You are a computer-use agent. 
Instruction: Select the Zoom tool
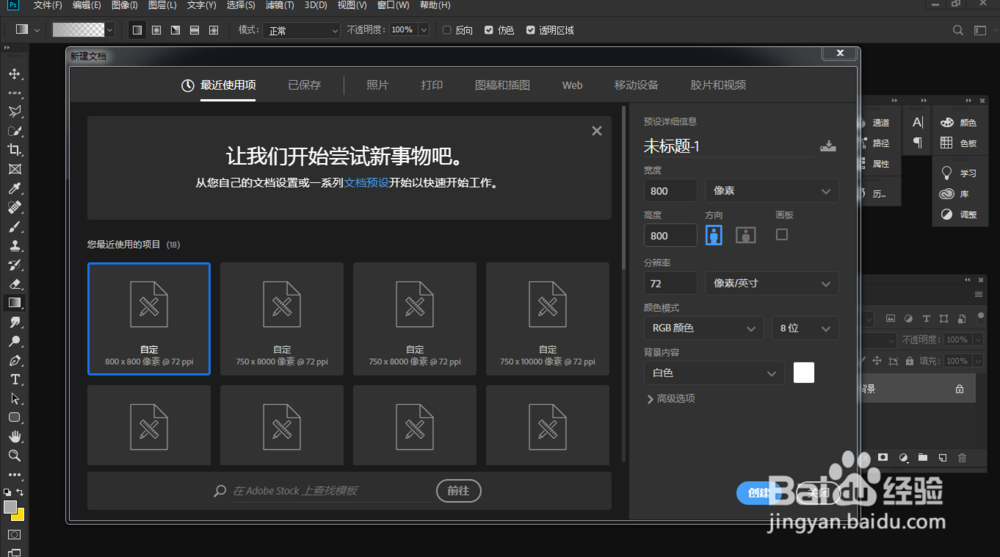[15, 456]
